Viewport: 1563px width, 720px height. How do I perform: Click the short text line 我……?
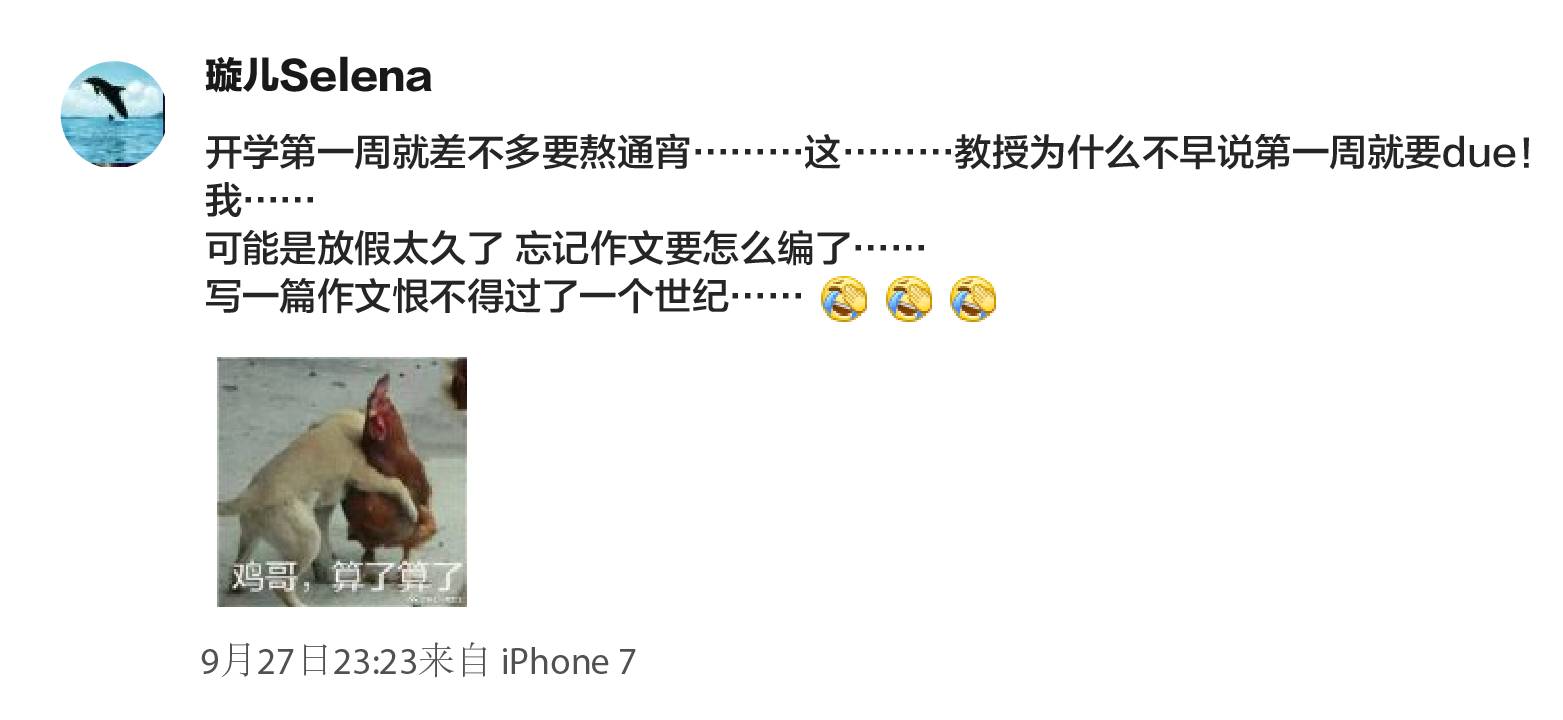point(260,201)
